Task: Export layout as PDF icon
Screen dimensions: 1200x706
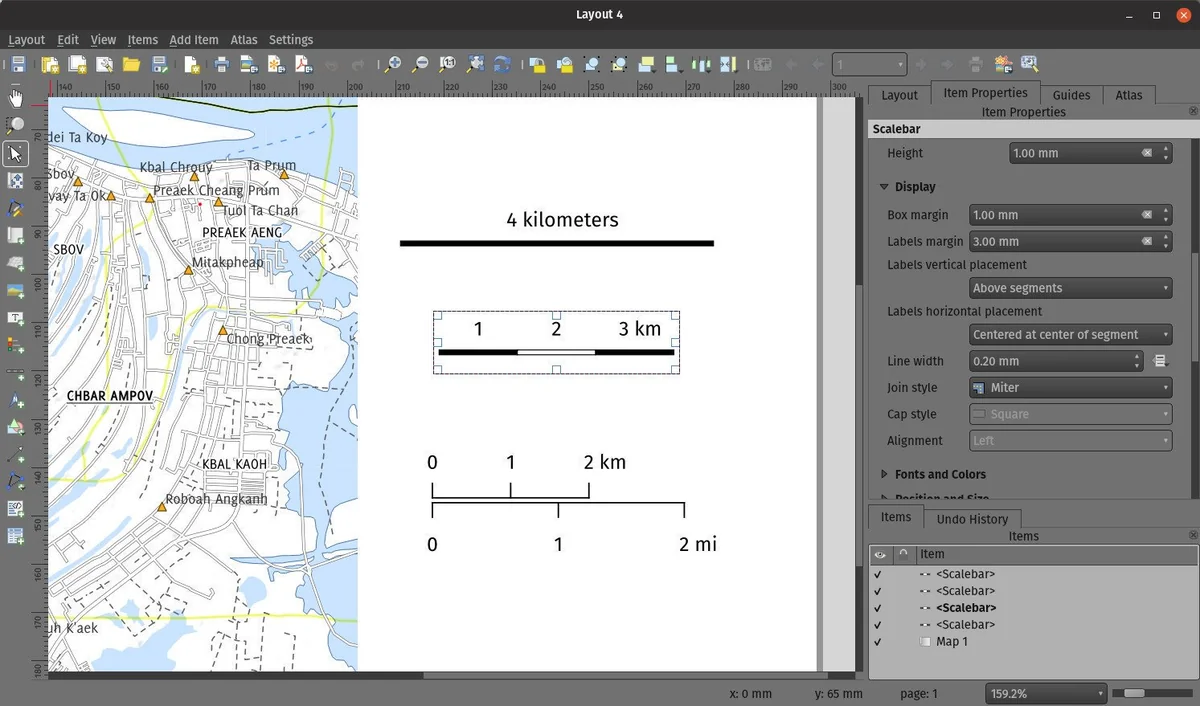Action: (x=304, y=65)
